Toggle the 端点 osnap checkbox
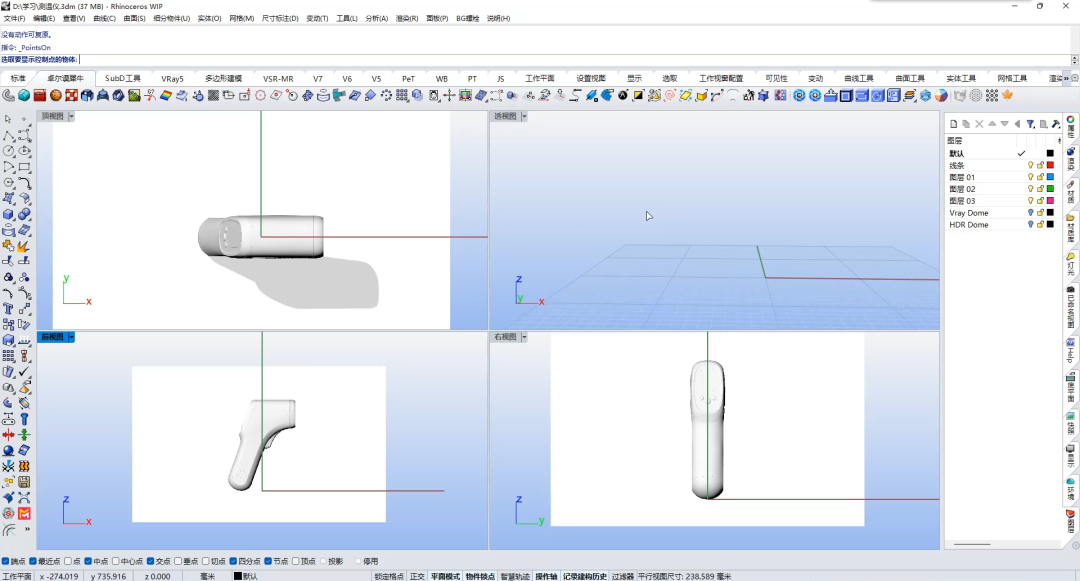 pos(6,562)
